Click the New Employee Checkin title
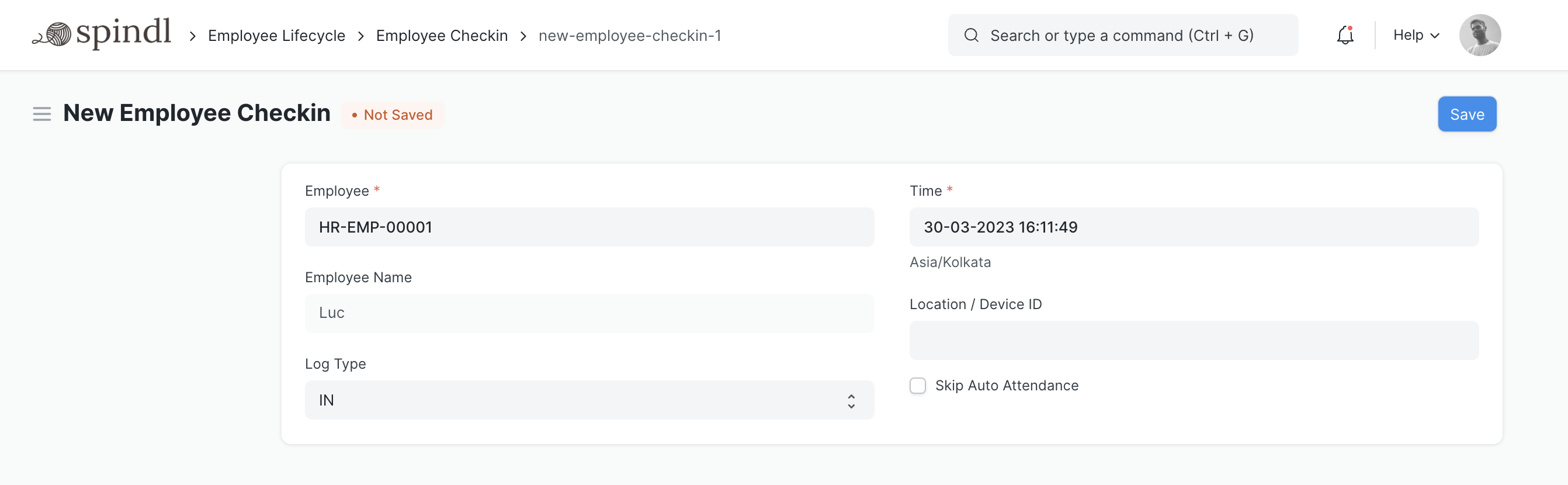Viewport: 1568px width, 485px height. pyautogui.click(x=197, y=113)
